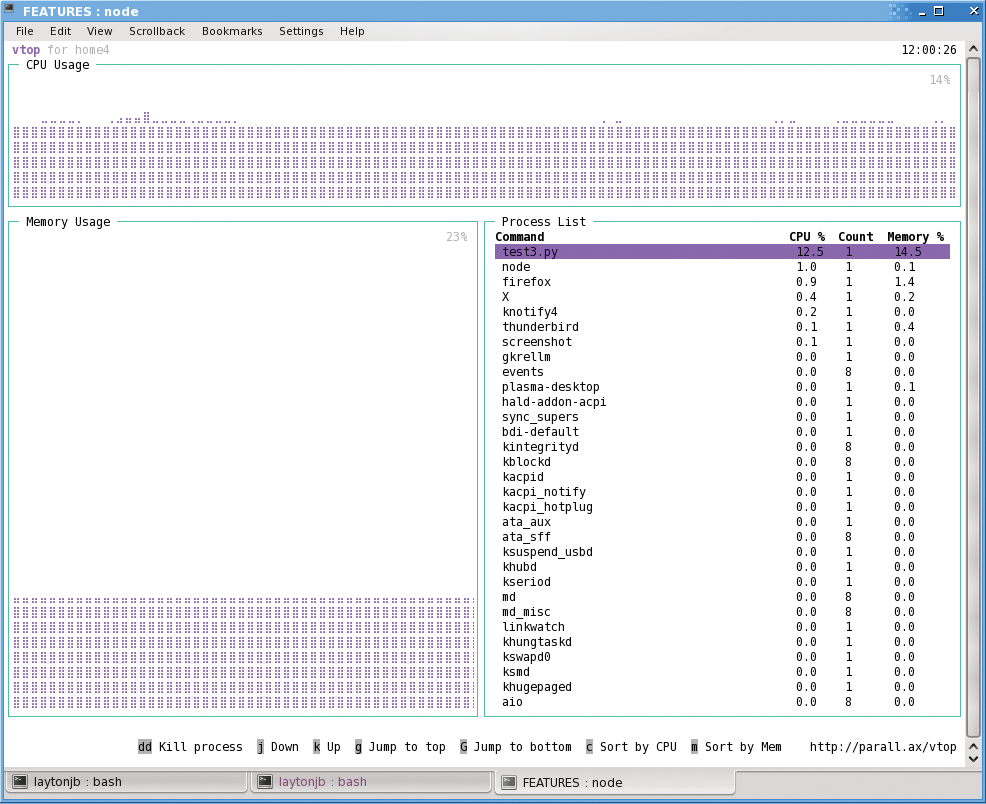Select the screenshot process row

[722, 342]
